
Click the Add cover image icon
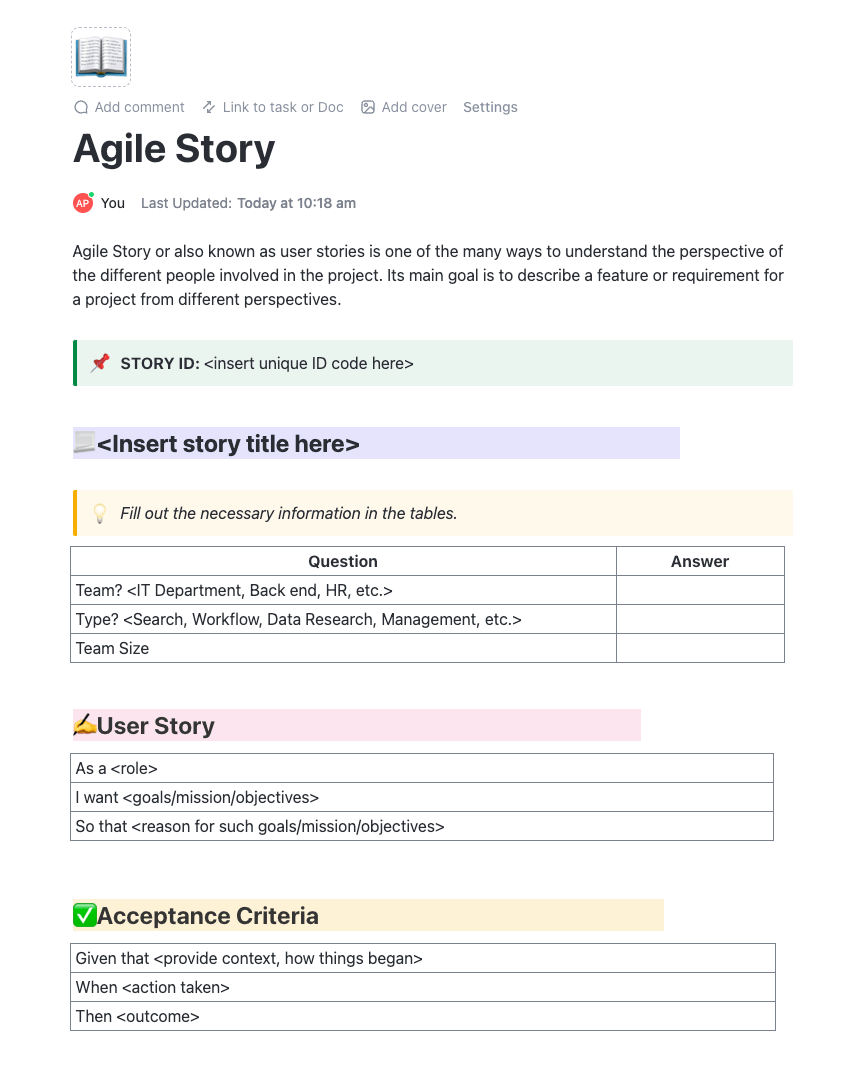pos(368,107)
